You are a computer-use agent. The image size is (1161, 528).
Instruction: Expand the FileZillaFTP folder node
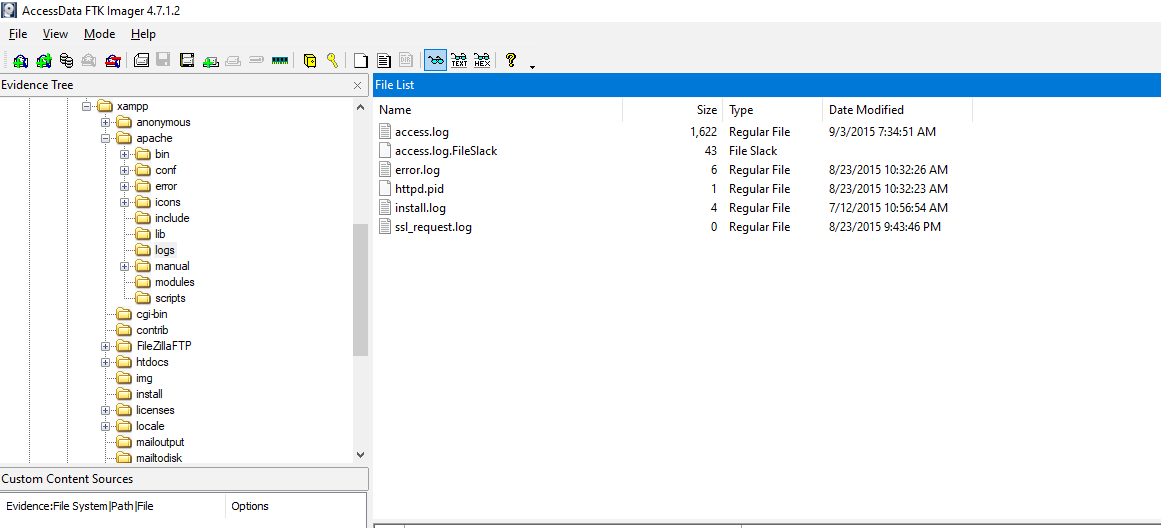click(x=105, y=347)
